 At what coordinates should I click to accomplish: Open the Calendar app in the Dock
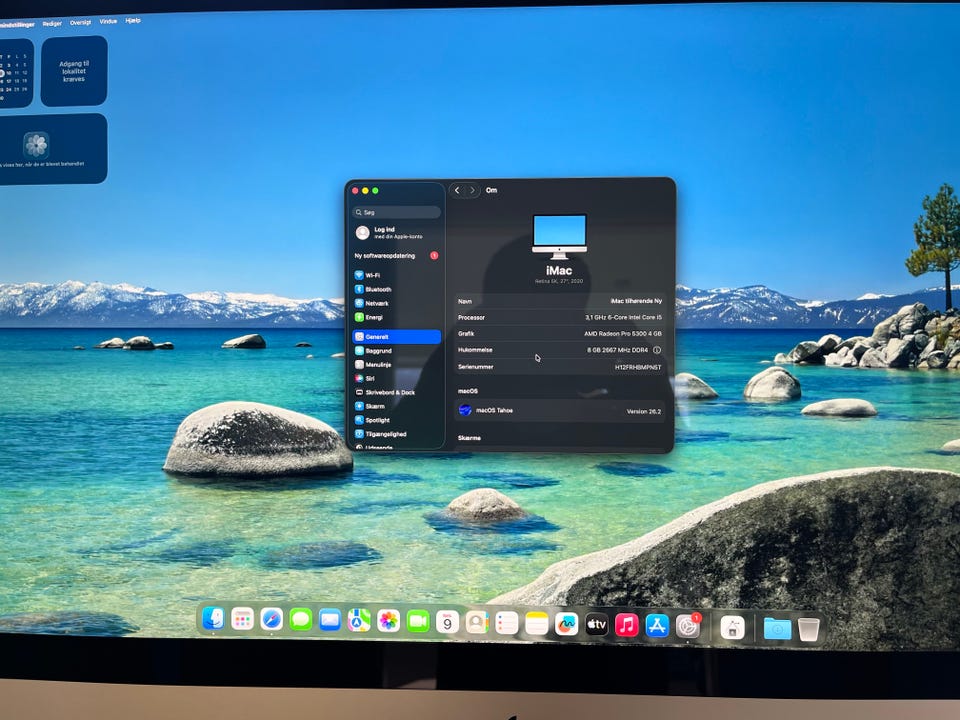(x=448, y=623)
